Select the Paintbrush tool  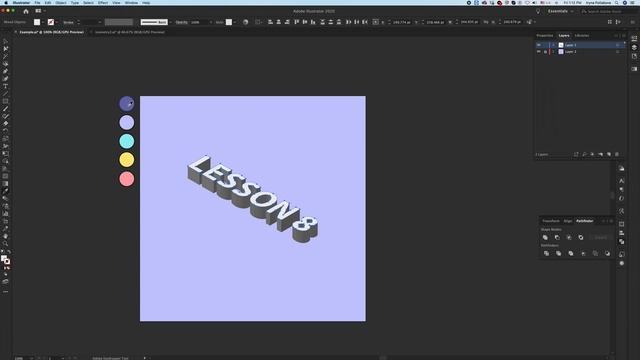point(5,109)
